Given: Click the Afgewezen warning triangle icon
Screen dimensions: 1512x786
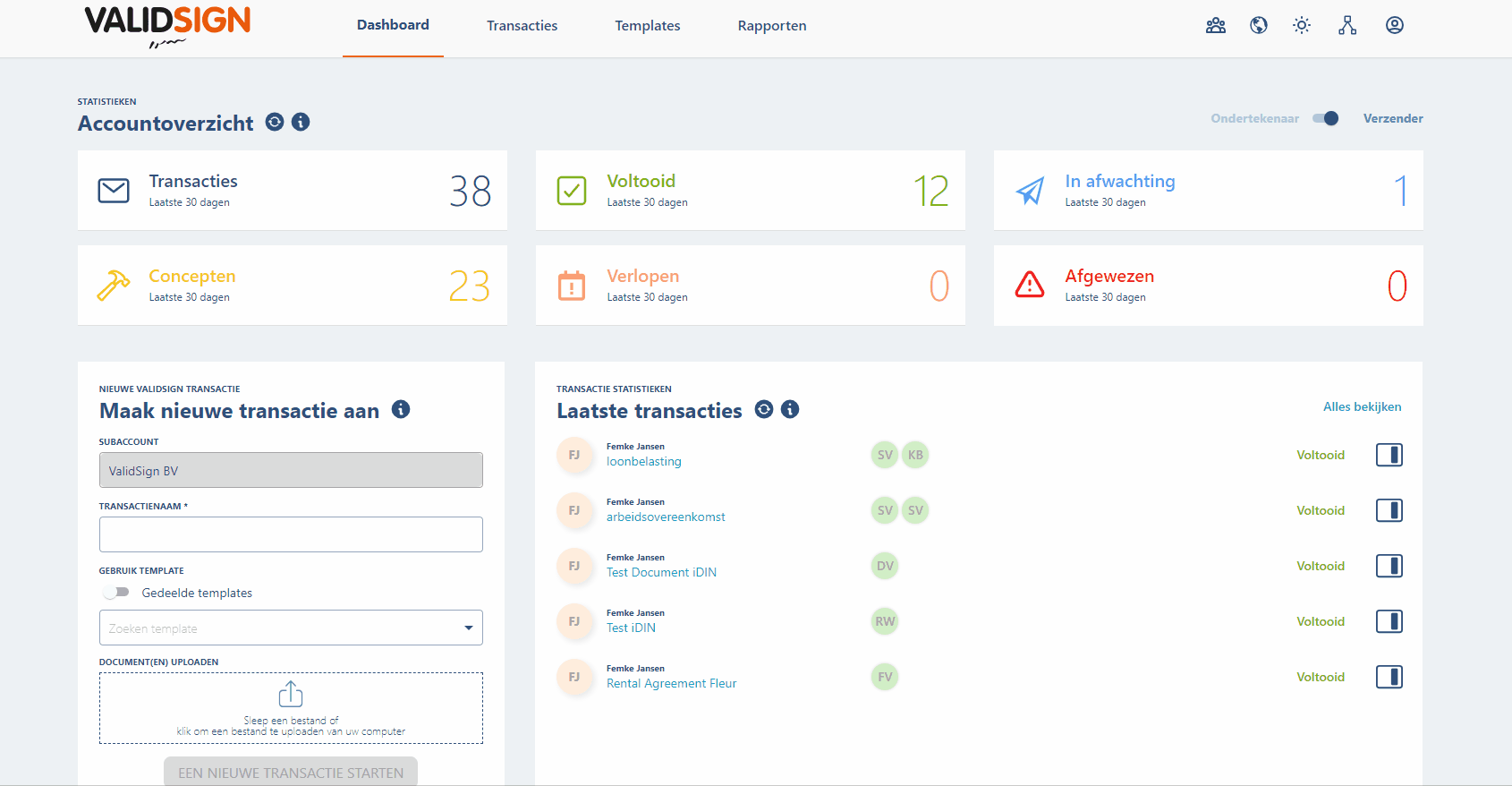Looking at the screenshot, I should pos(1030,285).
